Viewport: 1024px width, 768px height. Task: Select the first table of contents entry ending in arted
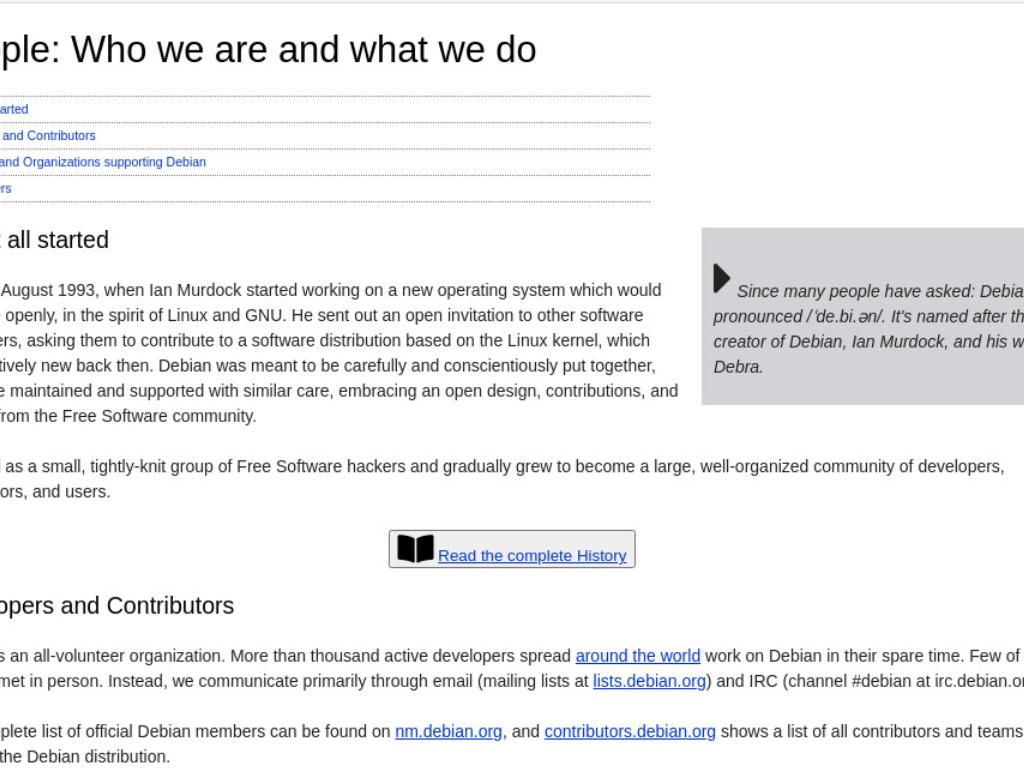click(14, 109)
